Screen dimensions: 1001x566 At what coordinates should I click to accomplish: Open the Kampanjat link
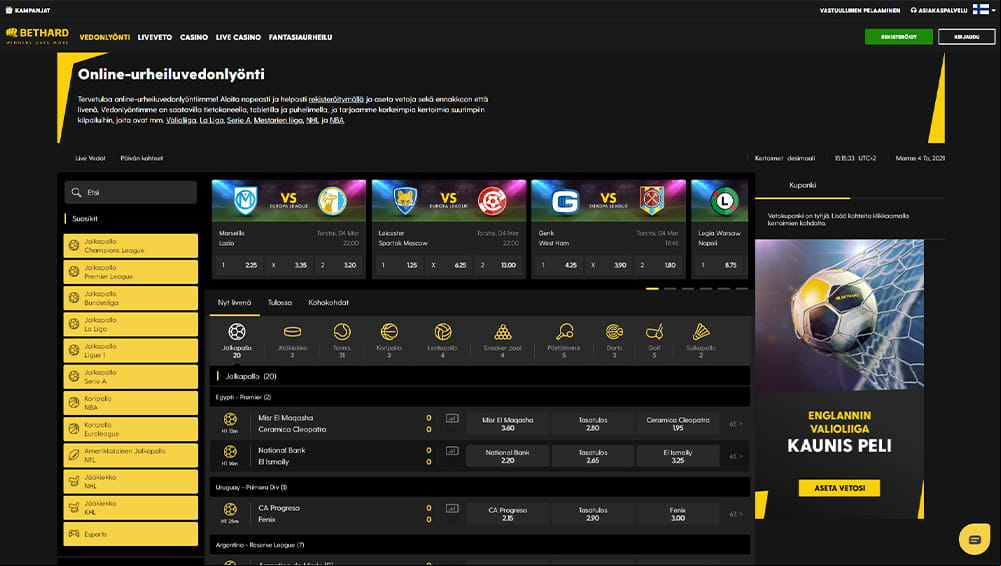click(x=27, y=10)
